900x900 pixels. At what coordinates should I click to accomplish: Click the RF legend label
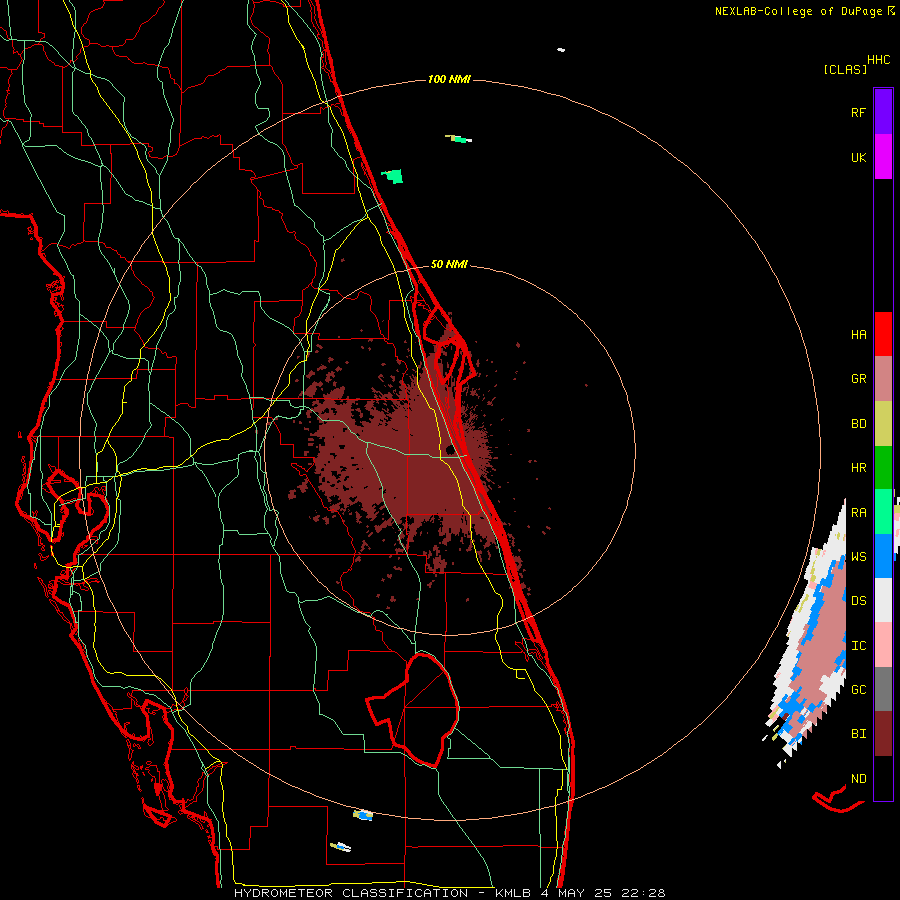[858, 112]
